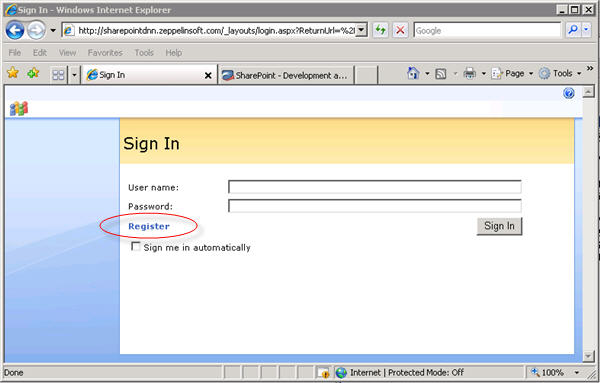This screenshot has height=383, width=600.
Task: Click the RSS Feeds icon
Action: [441, 73]
